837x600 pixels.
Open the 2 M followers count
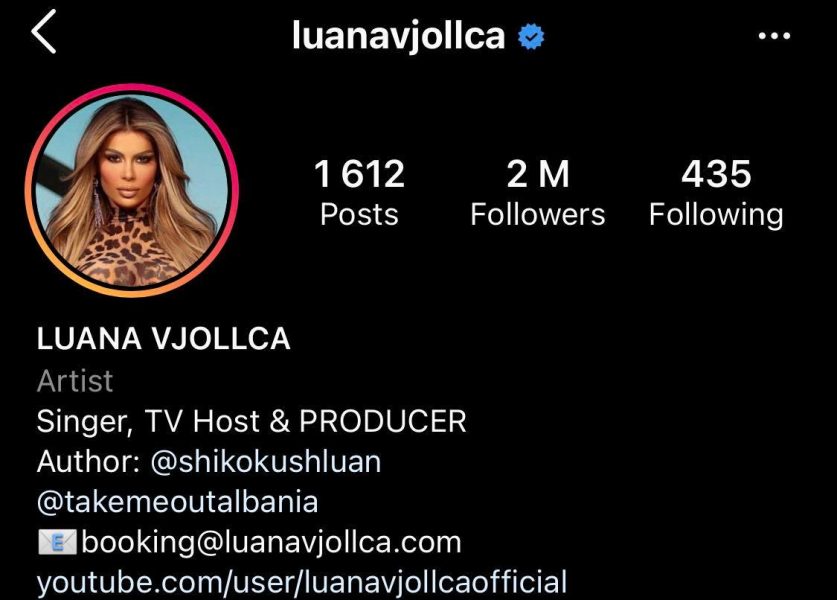click(x=538, y=174)
